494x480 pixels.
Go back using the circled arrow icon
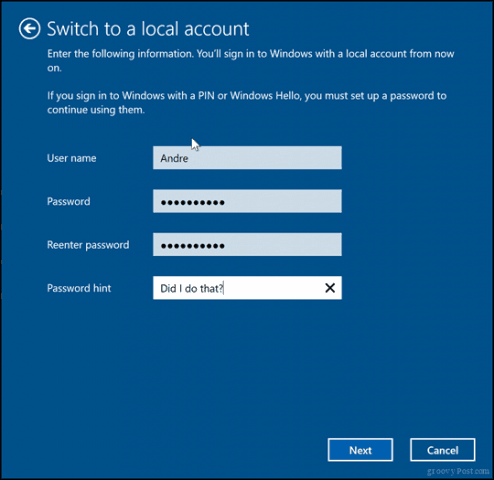pyautogui.click(x=29, y=29)
